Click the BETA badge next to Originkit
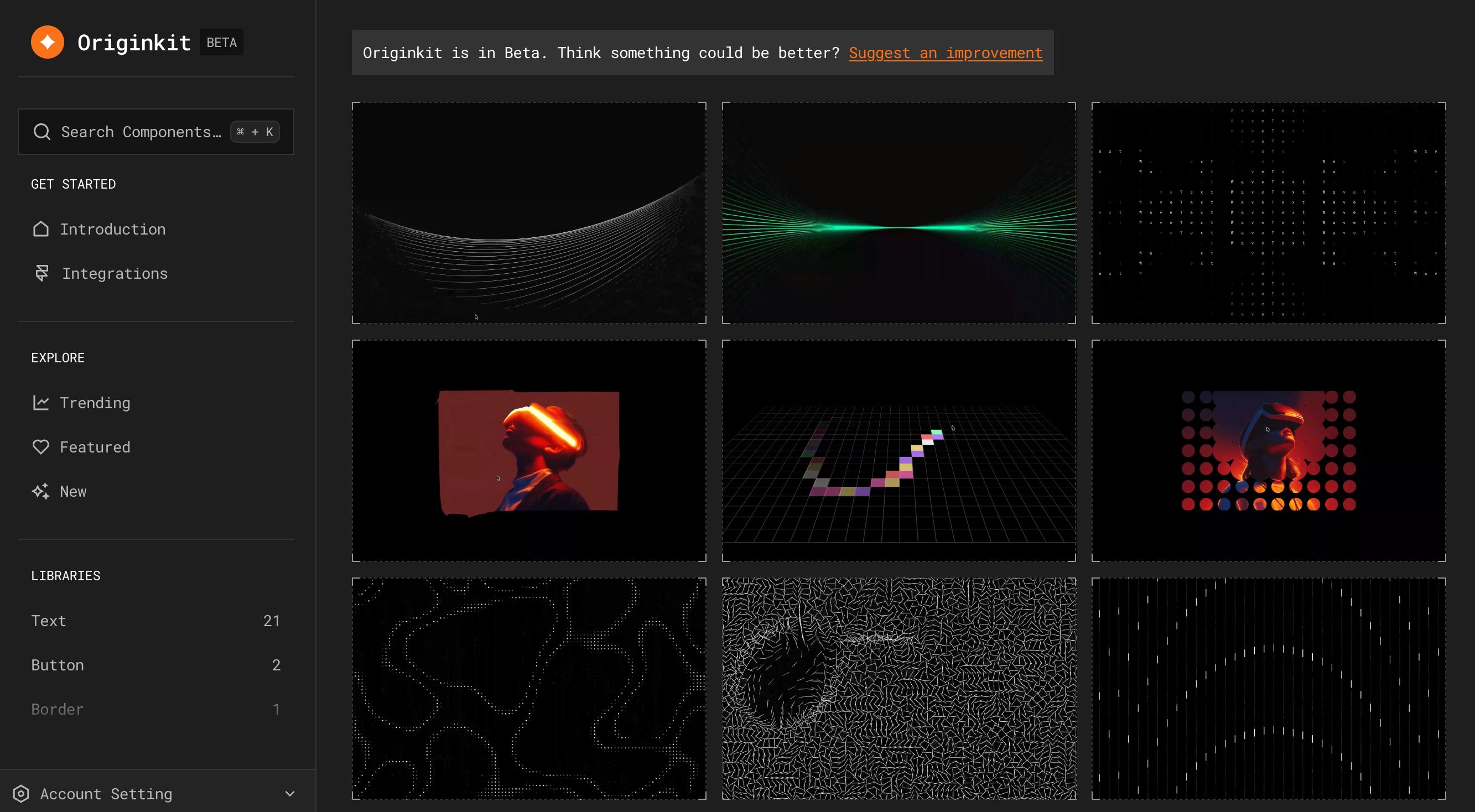 (x=222, y=43)
